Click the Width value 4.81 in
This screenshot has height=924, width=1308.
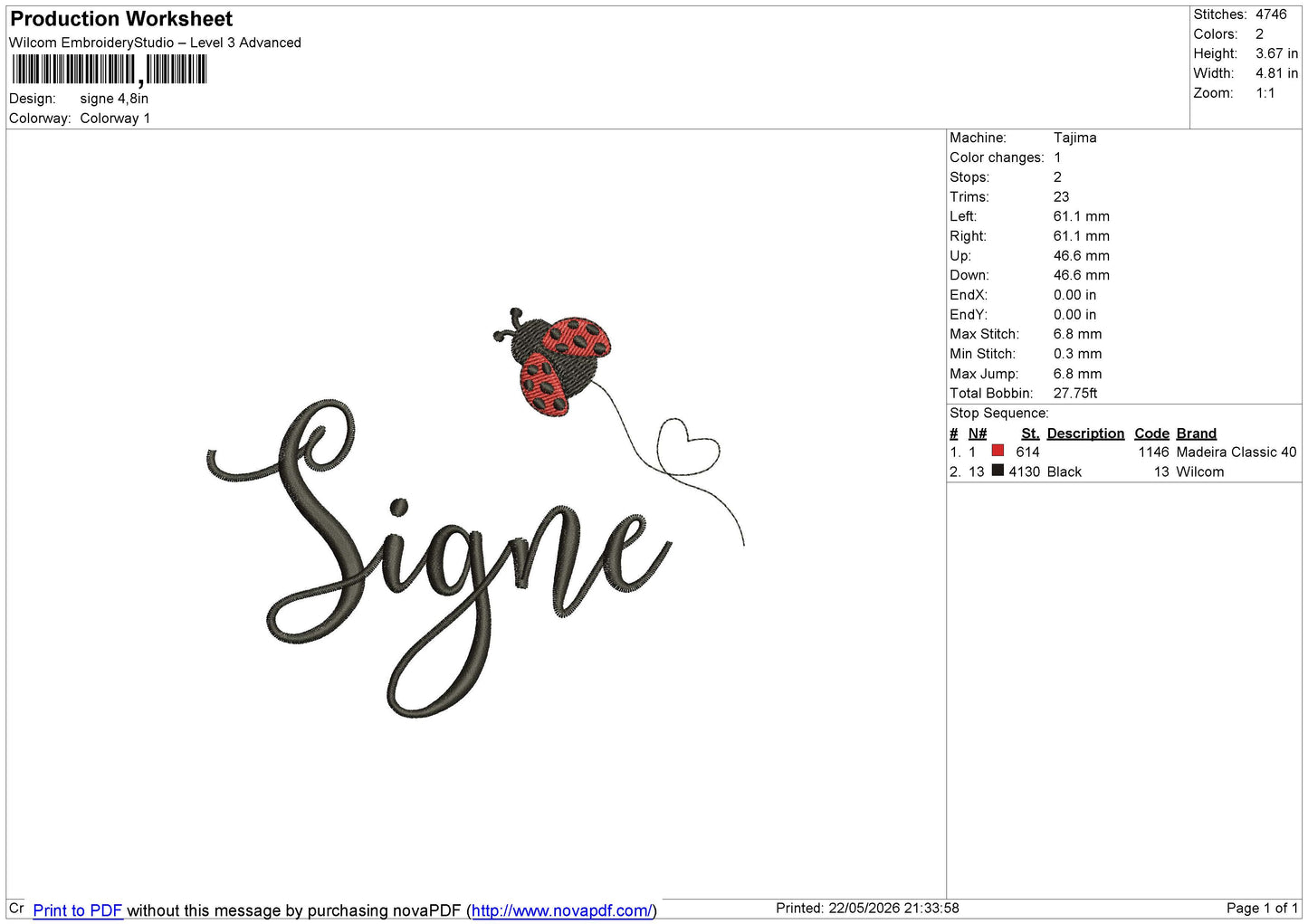click(1276, 73)
